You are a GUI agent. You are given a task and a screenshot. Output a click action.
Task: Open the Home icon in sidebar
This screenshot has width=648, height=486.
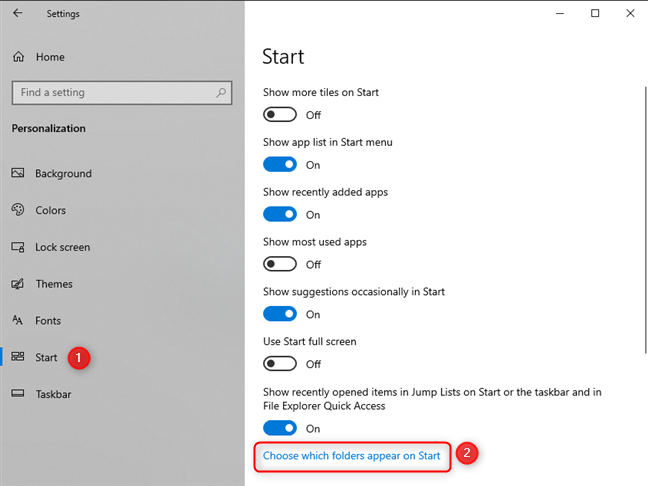[18, 57]
